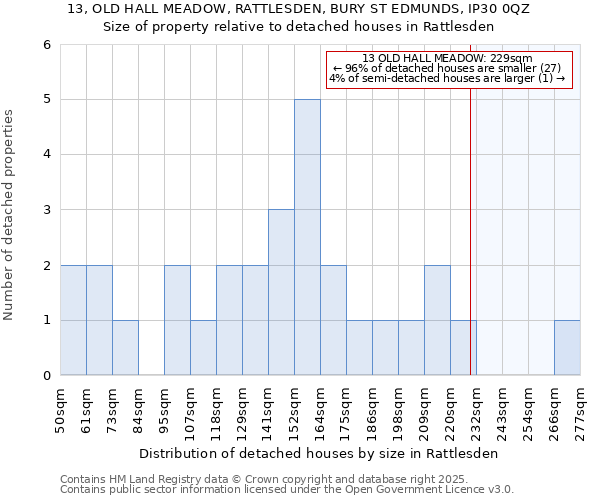Screen dimensions: 600x500
Task: Select the 277sqm x-axis tick label
Action: coord(580,411)
